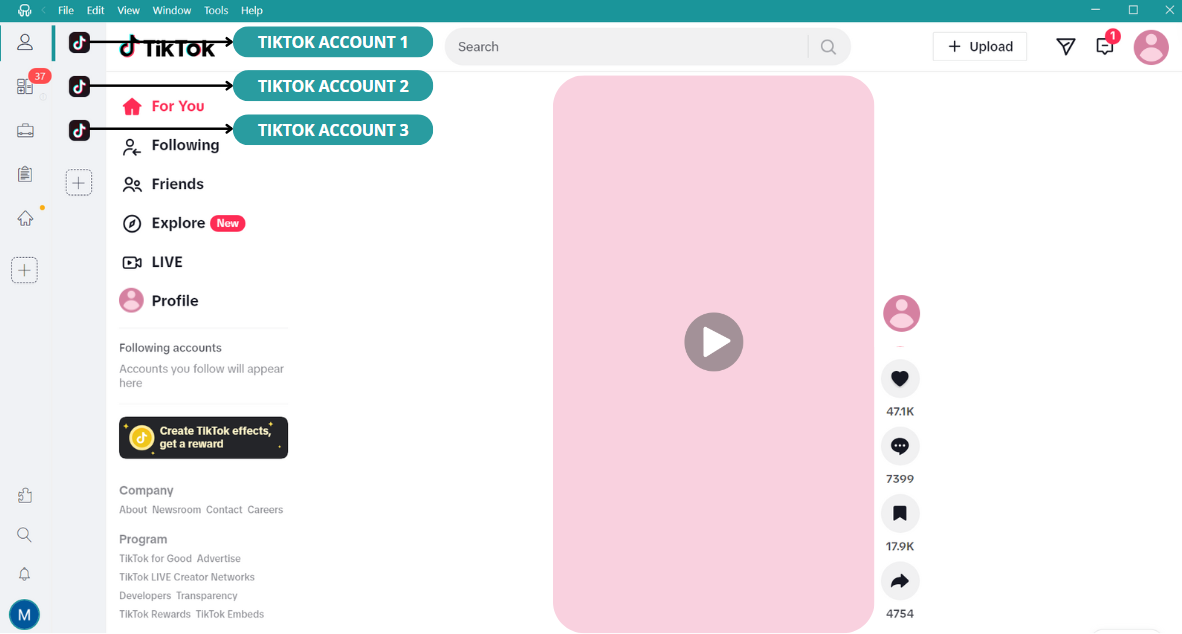Play the video

[x=714, y=342]
